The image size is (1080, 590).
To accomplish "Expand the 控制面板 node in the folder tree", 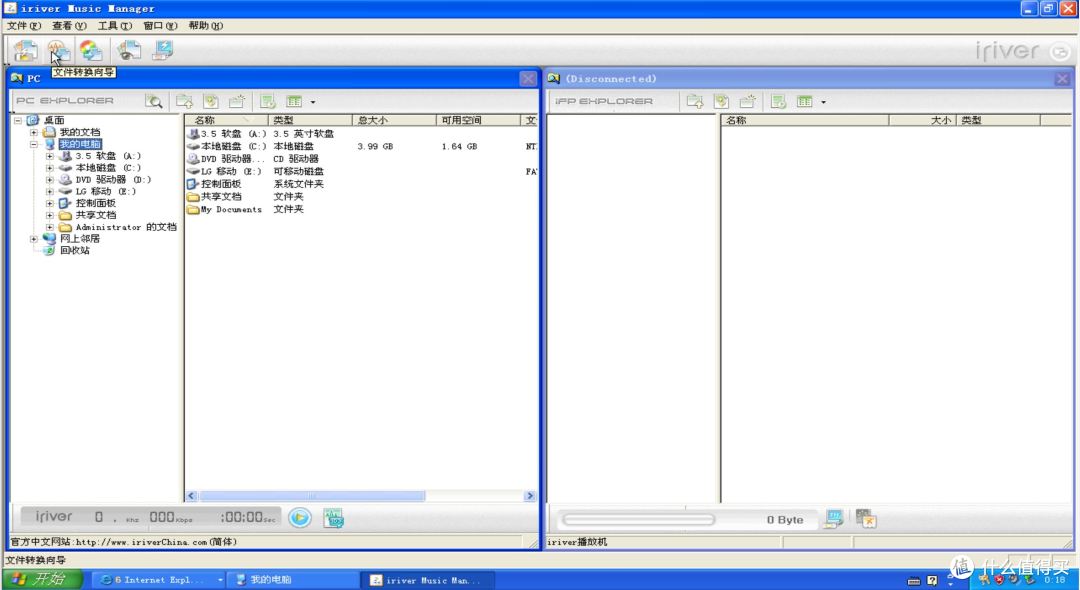I will [x=48, y=202].
